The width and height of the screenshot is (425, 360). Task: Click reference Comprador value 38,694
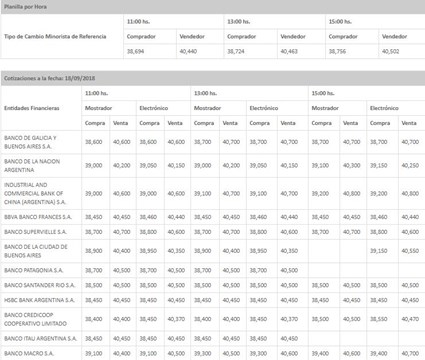click(135, 51)
